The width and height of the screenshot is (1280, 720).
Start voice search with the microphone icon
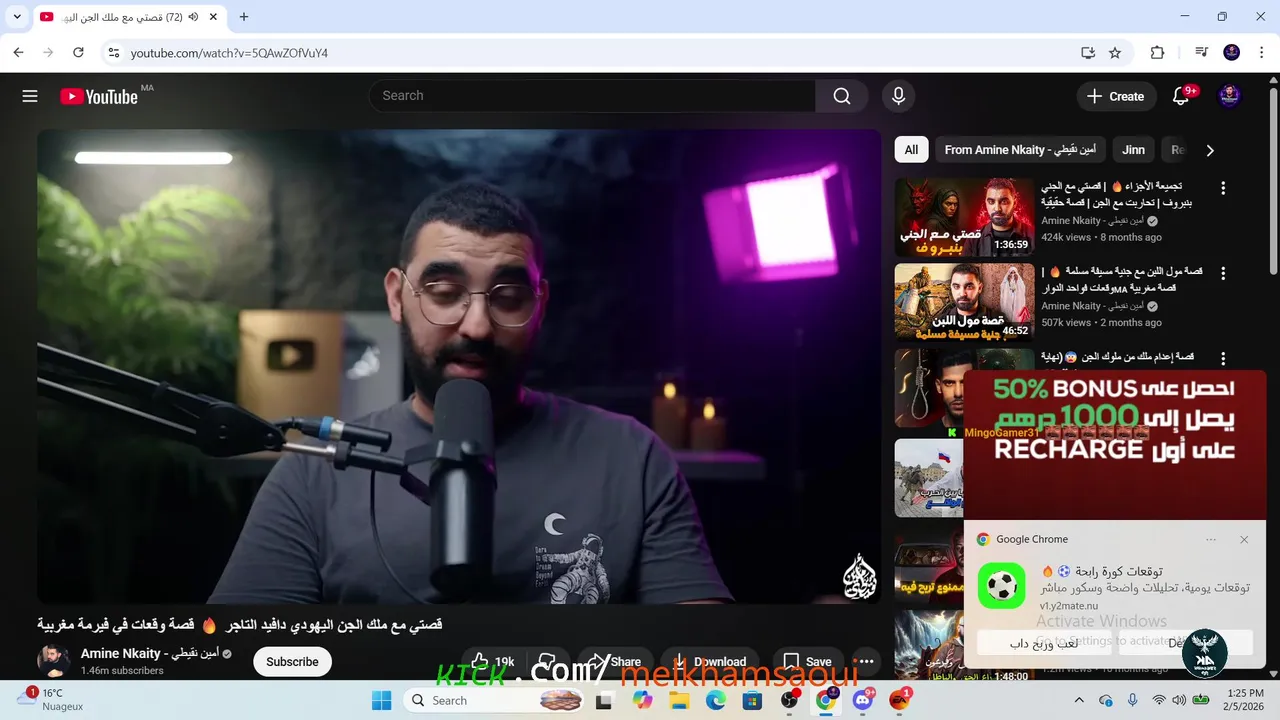tap(898, 96)
